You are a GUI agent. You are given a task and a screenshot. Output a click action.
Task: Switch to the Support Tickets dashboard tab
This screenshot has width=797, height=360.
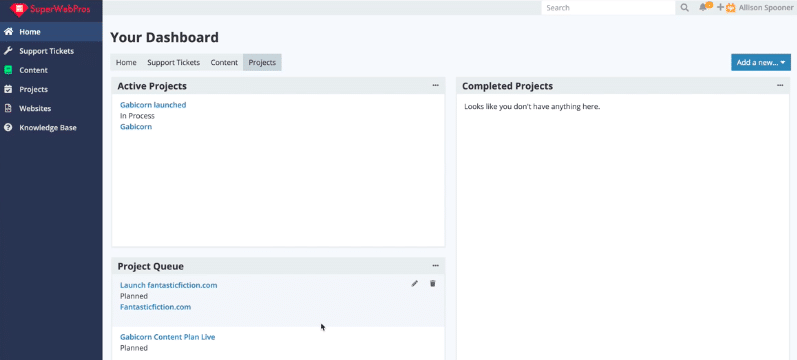(x=173, y=63)
